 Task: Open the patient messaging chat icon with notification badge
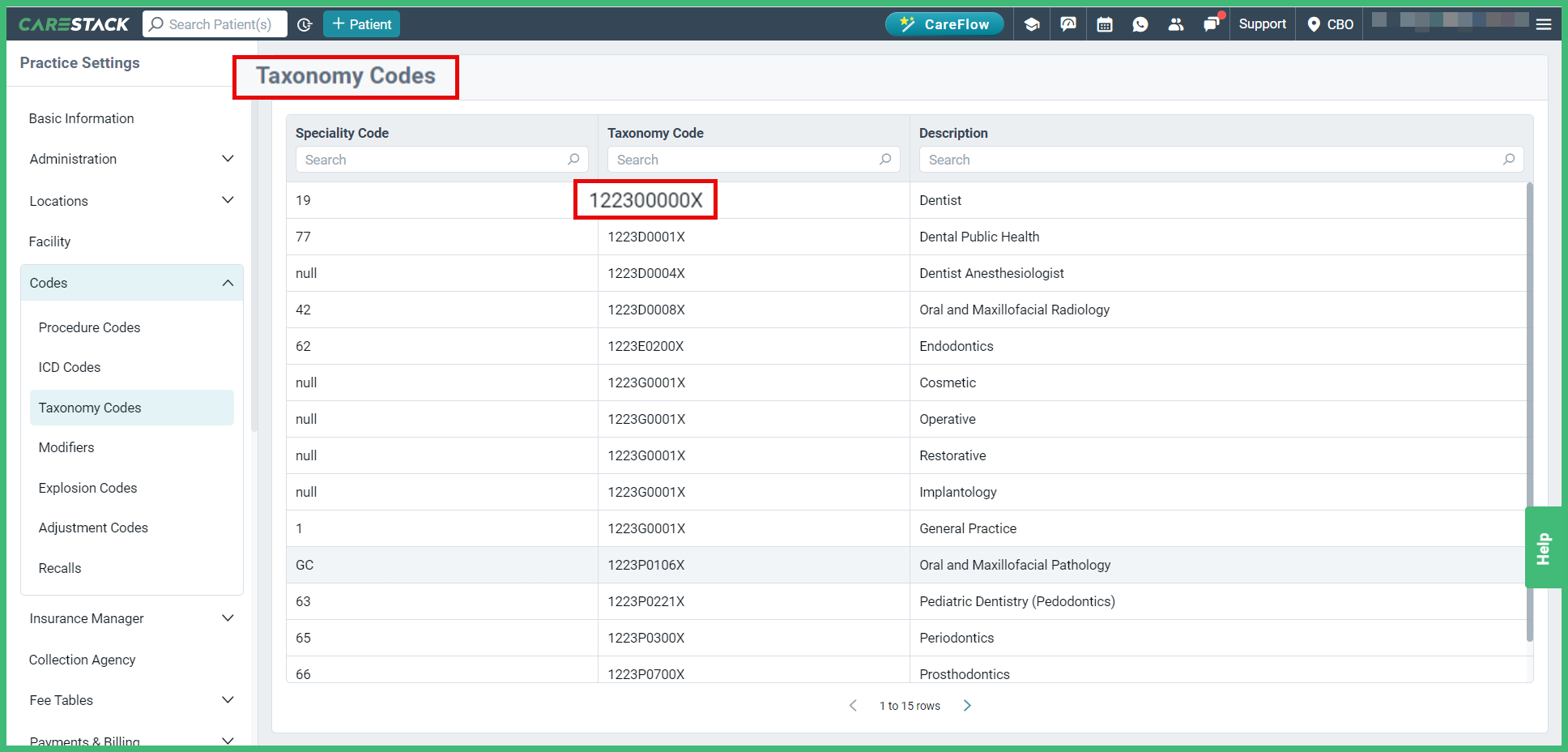click(x=1212, y=23)
